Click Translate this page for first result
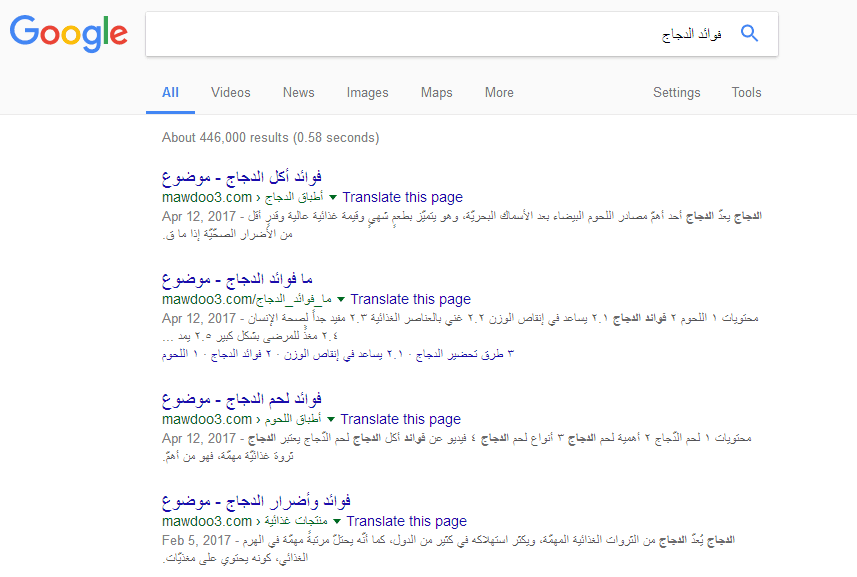857x577 pixels. pos(402,197)
